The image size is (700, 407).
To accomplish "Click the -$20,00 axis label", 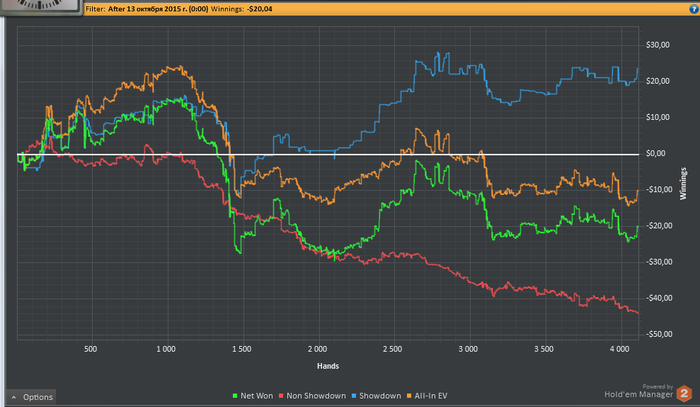I will pos(659,225).
